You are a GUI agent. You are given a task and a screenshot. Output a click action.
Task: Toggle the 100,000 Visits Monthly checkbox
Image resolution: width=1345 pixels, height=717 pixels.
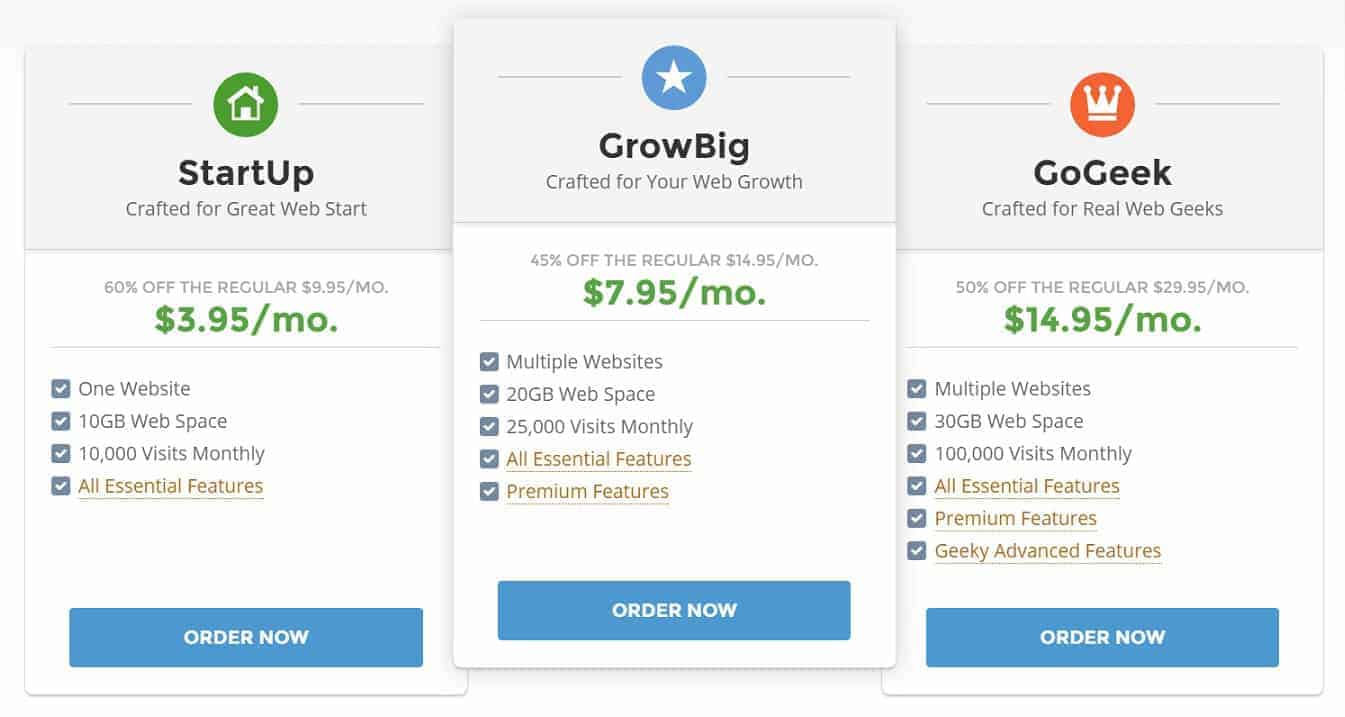coord(917,454)
